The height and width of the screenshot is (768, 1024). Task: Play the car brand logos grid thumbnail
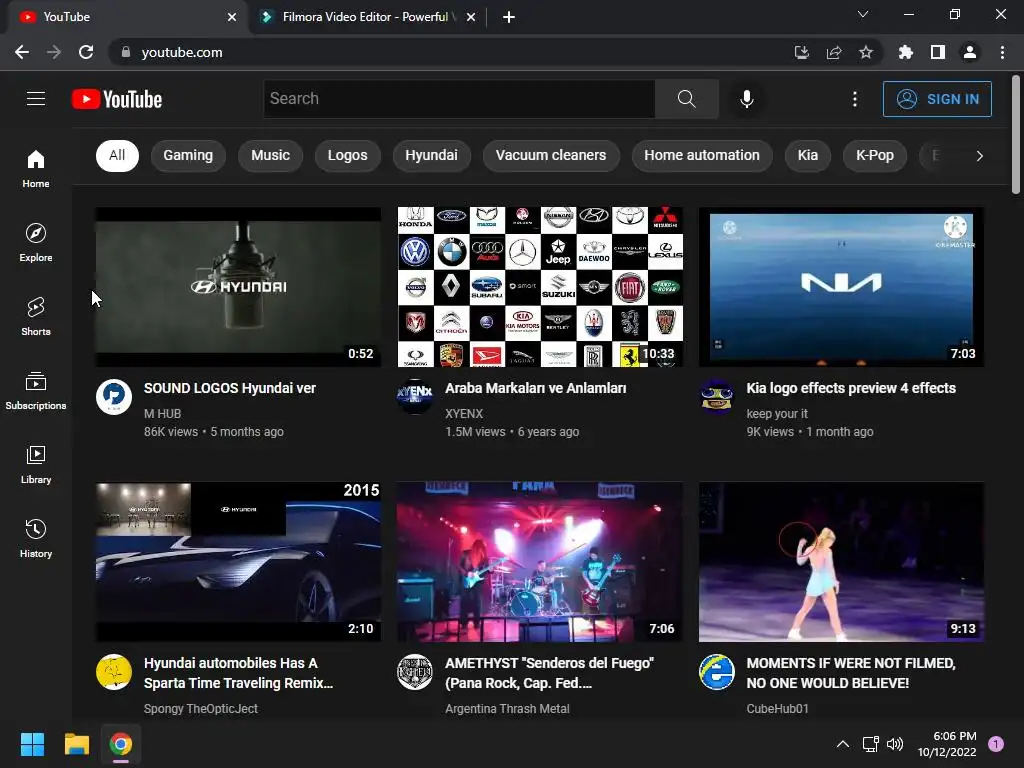(540, 287)
